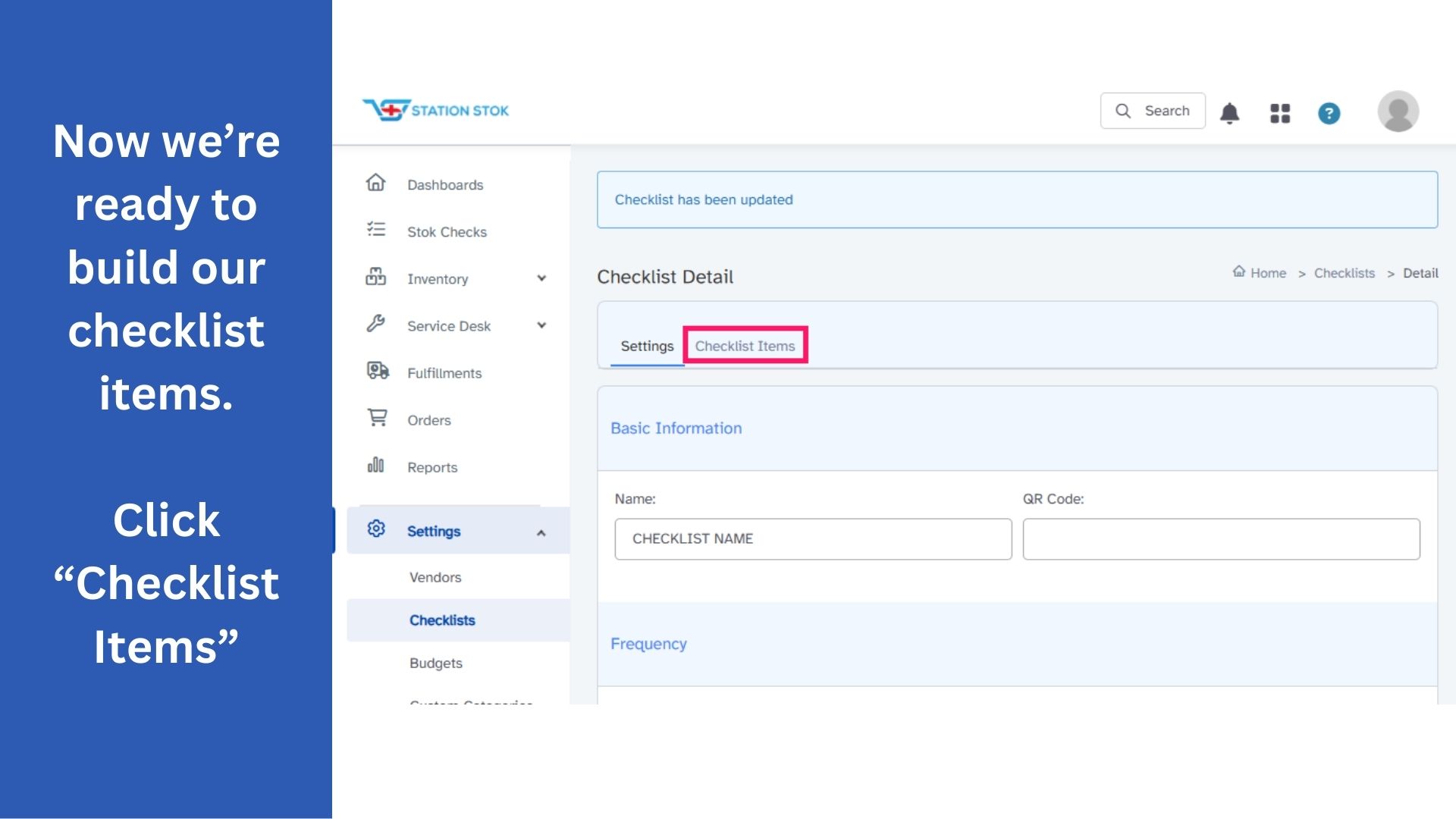This screenshot has height=819, width=1456.
Task: Click the checklist Name input field
Action: tap(813, 539)
